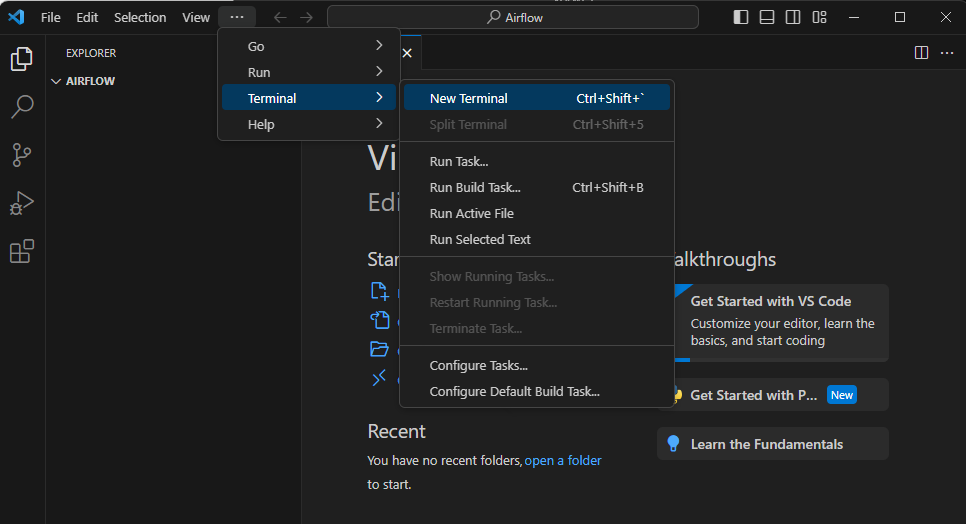Viewport: 966px width, 524px height.
Task: Click the Open Folder icon under Start
Action: coord(380,349)
